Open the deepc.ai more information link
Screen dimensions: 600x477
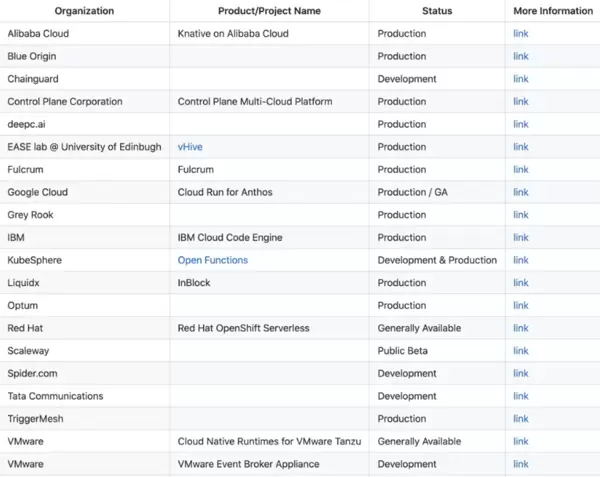[520, 124]
